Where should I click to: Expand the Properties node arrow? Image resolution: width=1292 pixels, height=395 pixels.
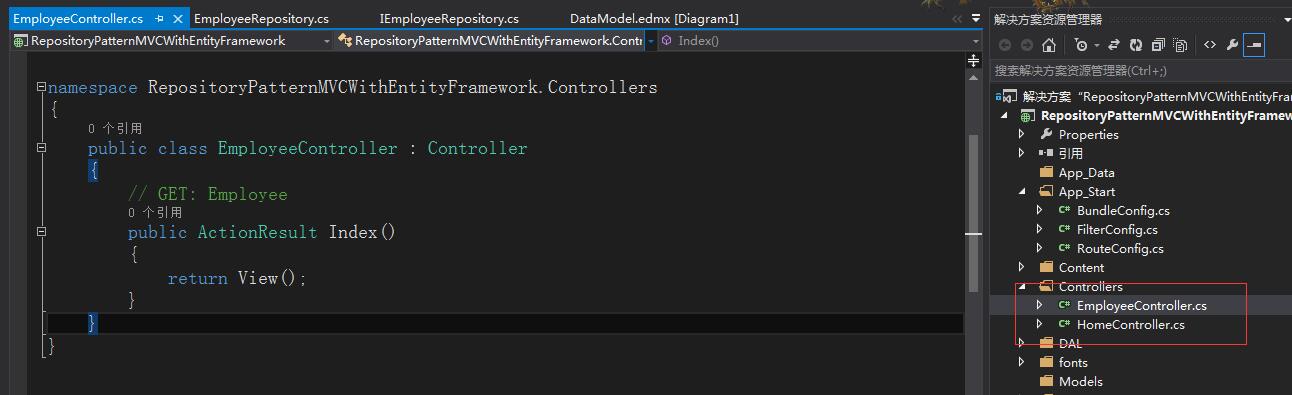coord(1021,134)
